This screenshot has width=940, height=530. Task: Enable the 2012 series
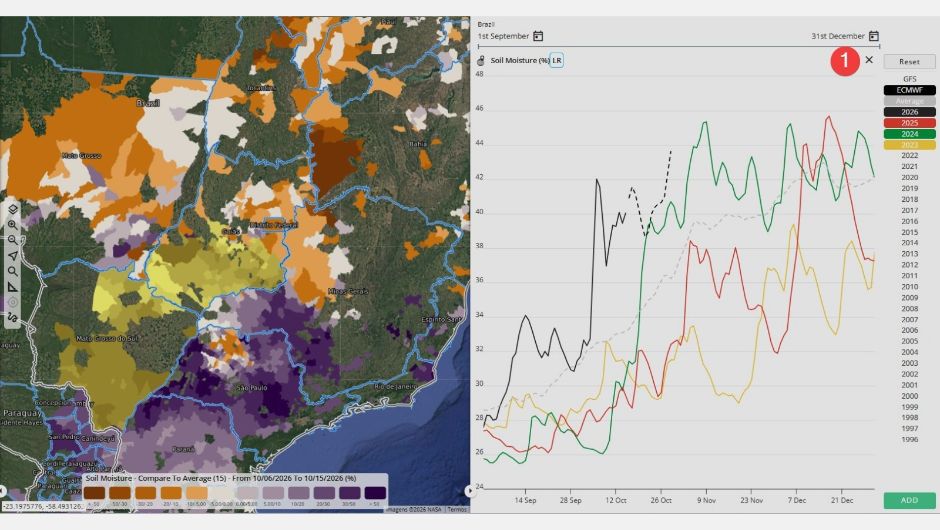pos(909,264)
